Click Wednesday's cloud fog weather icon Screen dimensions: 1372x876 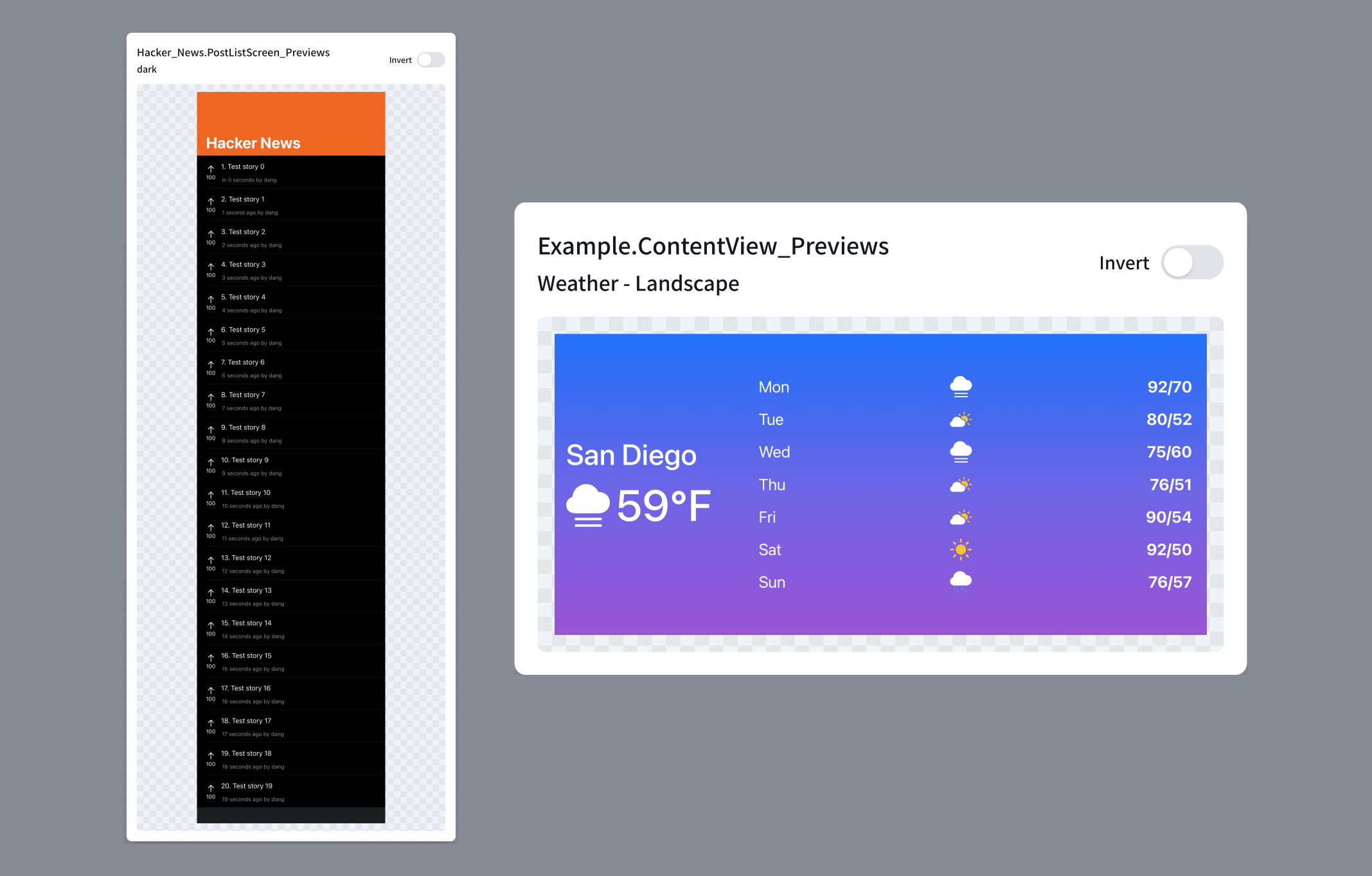960,452
